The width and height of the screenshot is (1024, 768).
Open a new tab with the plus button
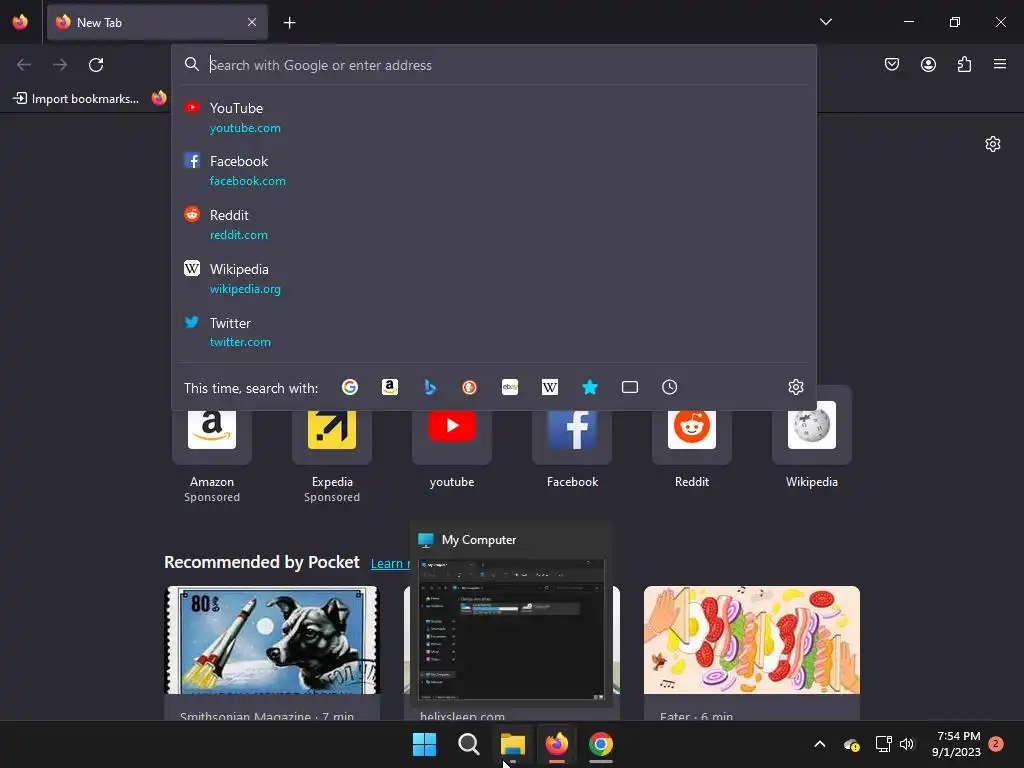click(289, 23)
